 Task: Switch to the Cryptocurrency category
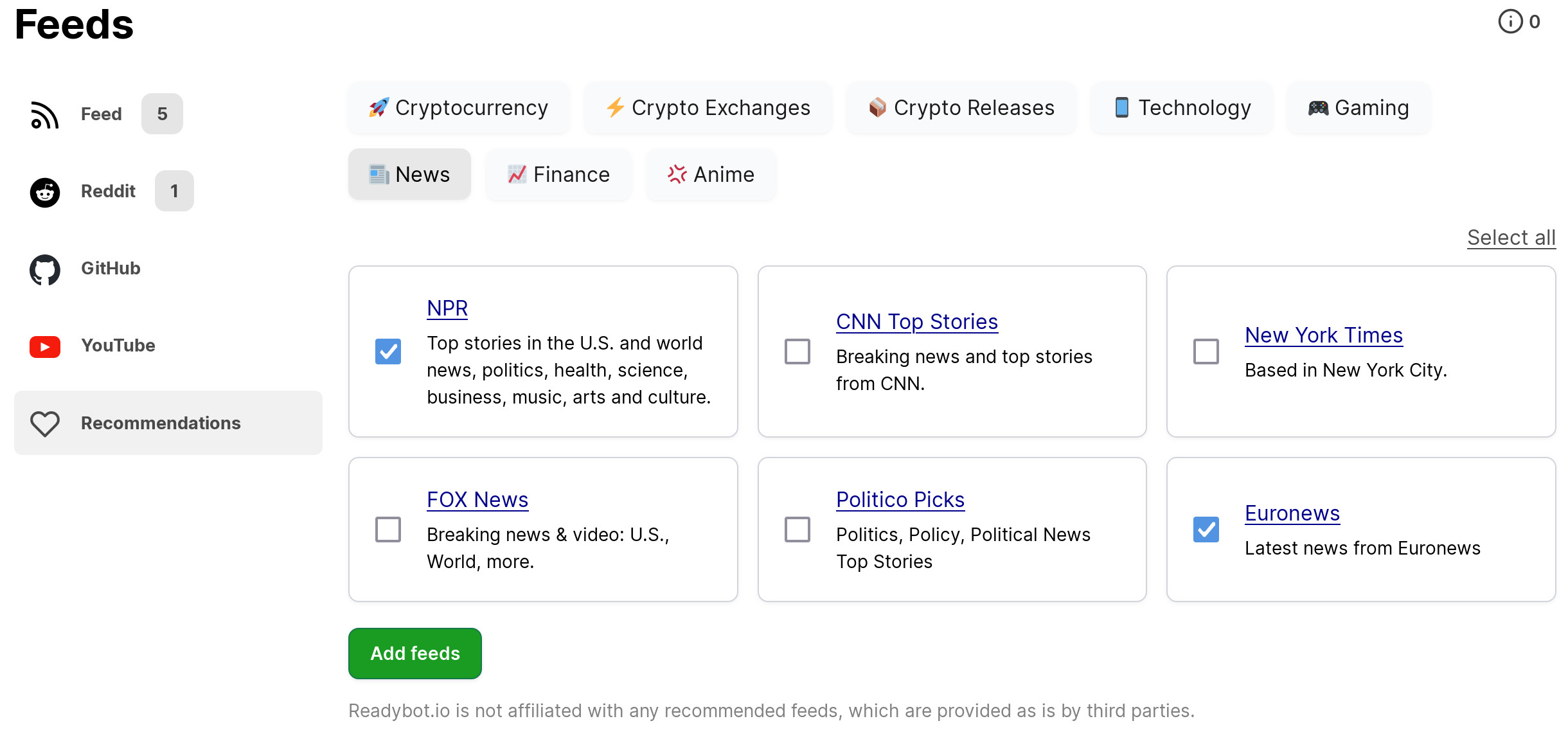pos(458,107)
